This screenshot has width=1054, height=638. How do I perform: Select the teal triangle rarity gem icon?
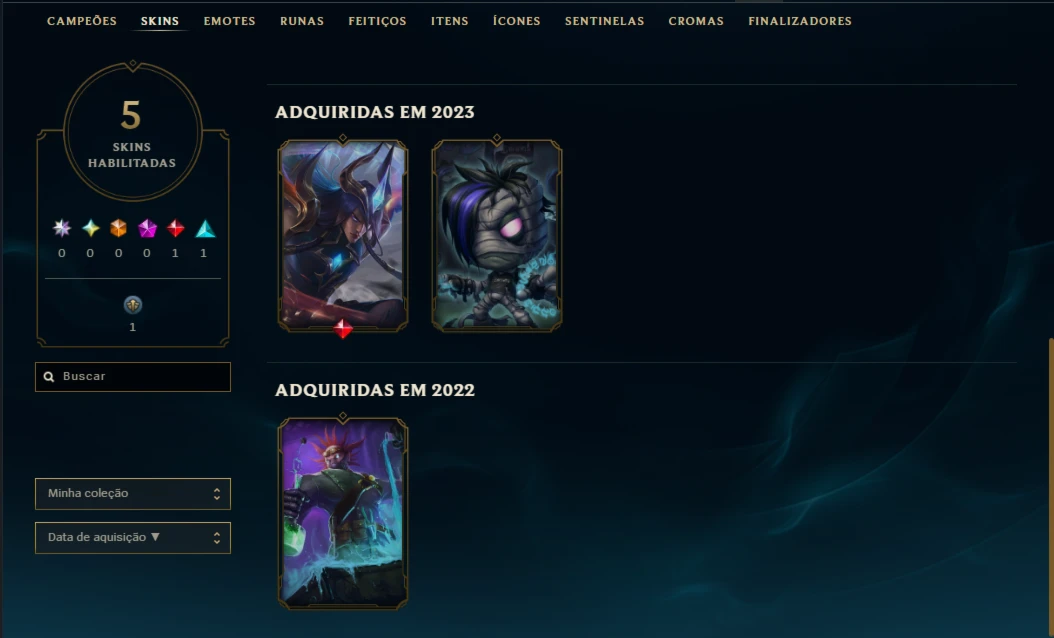(x=205, y=229)
